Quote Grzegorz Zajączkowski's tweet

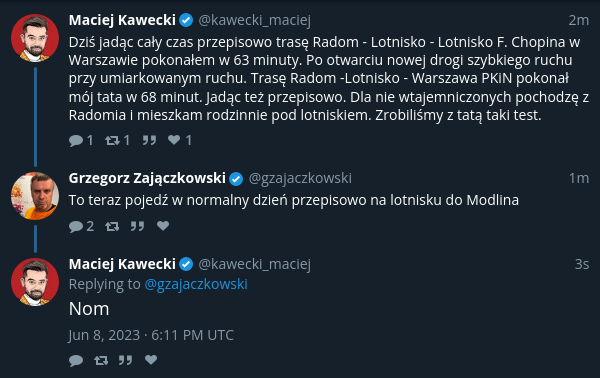(x=137, y=226)
